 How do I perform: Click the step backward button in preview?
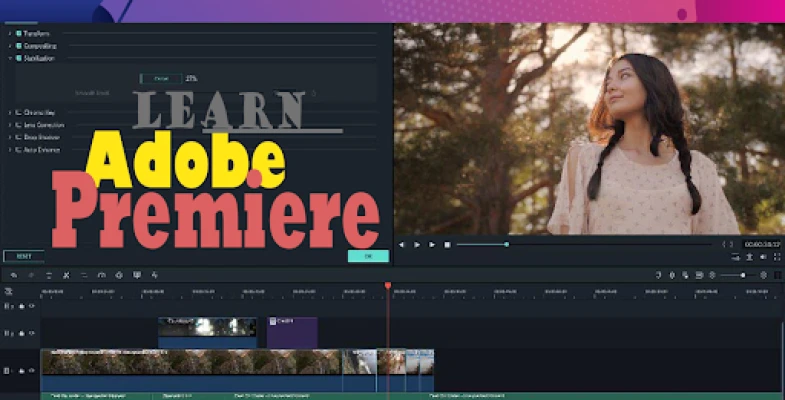[x=401, y=244]
